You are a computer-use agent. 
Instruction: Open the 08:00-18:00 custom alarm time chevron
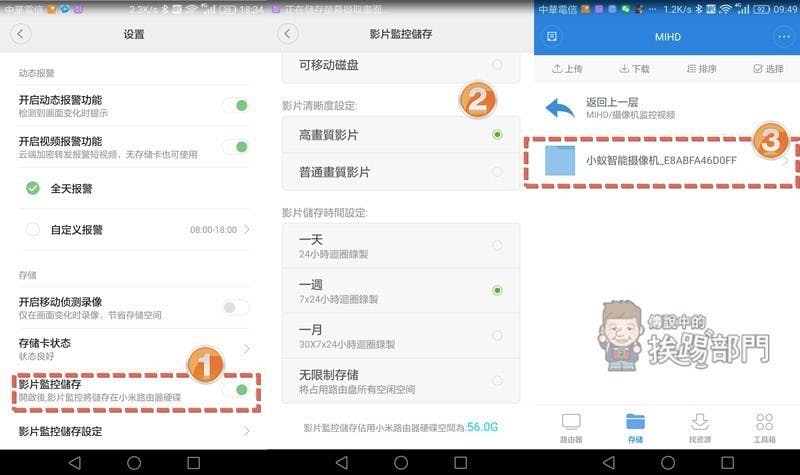click(x=247, y=230)
